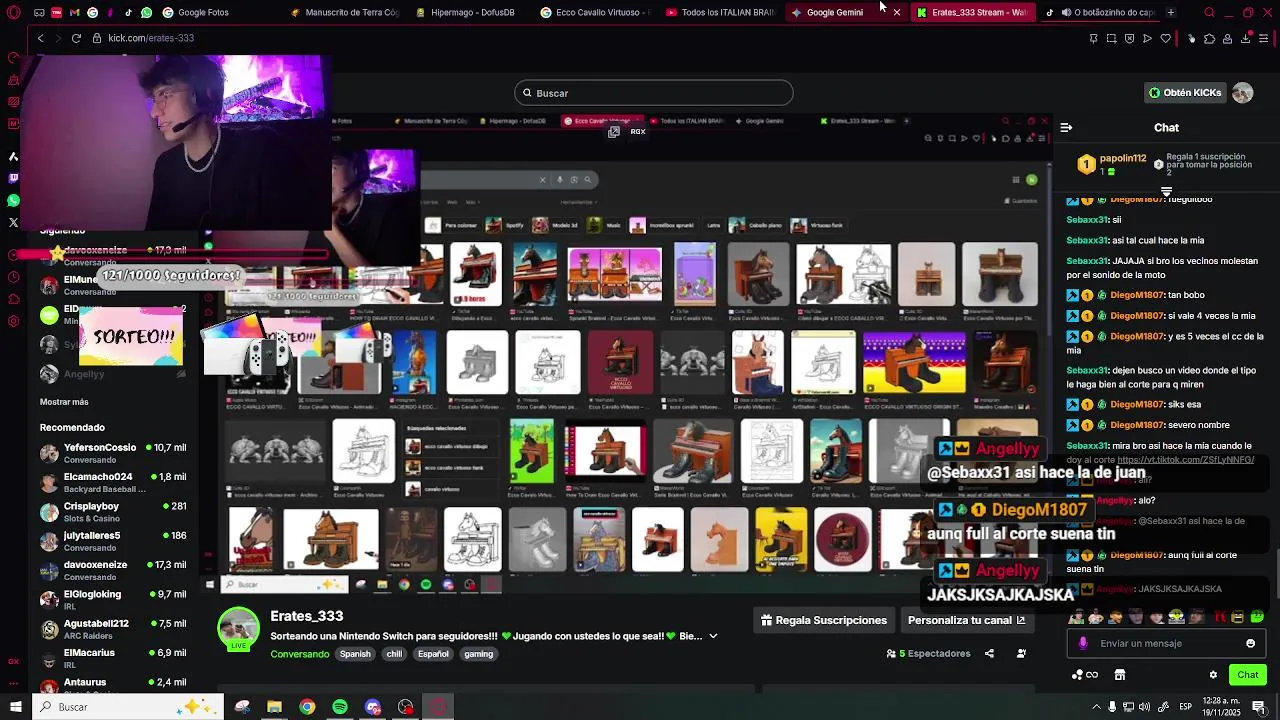Expand the chat leaderboard arrow under papolin112
1280x720 pixels.
click(x=1166, y=190)
